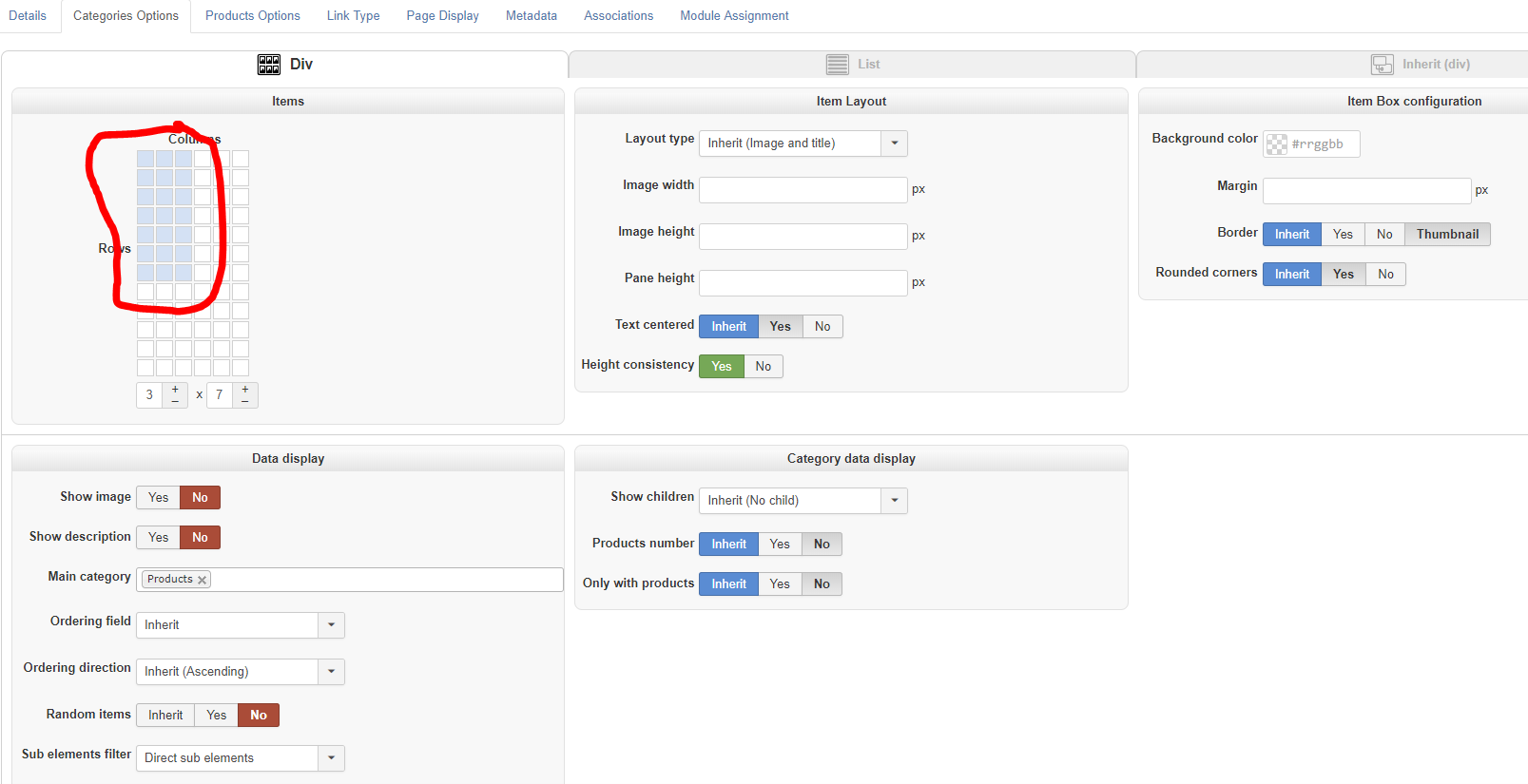Screen dimensions: 1528x784
Task: Set Show image to Yes
Action: tap(158, 498)
